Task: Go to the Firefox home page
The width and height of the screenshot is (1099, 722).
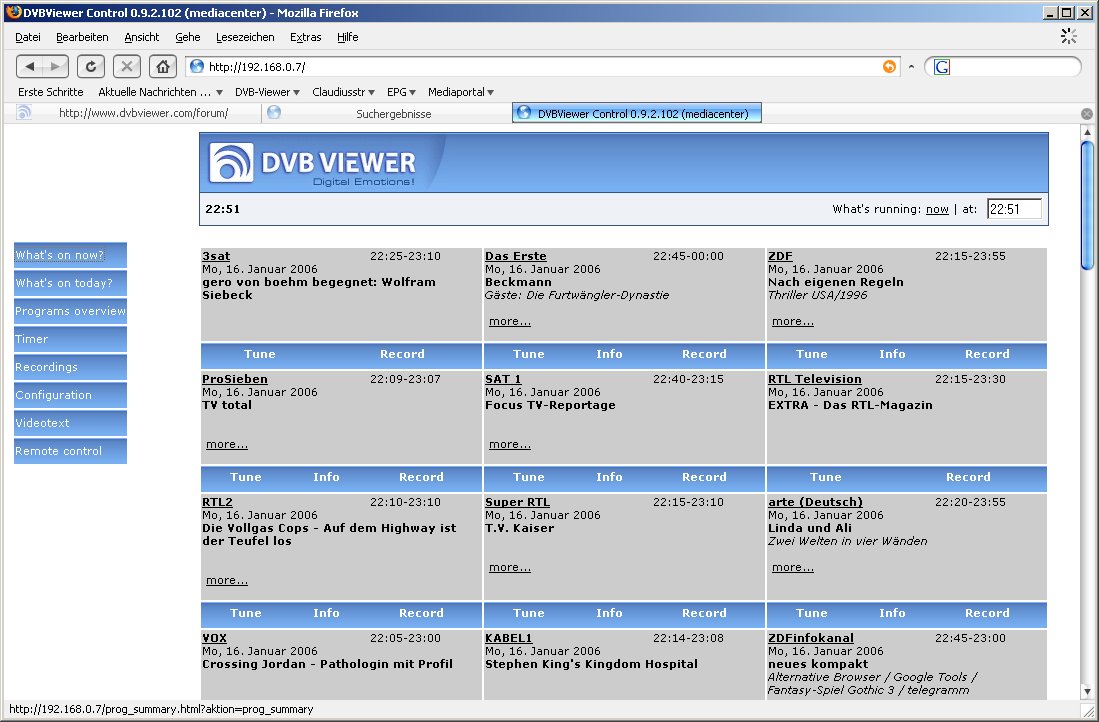Action: click(x=163, y=67)
